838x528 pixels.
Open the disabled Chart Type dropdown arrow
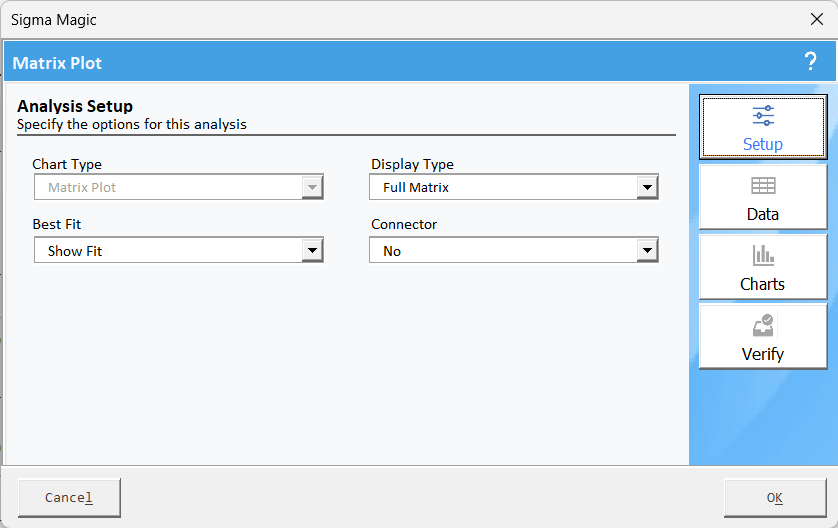tap(312, 188)
